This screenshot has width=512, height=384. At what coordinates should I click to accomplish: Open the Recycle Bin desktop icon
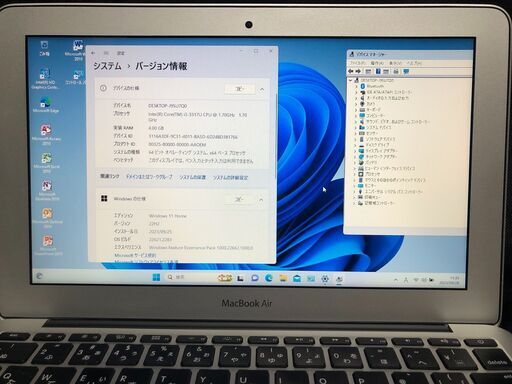pos(44,48)
